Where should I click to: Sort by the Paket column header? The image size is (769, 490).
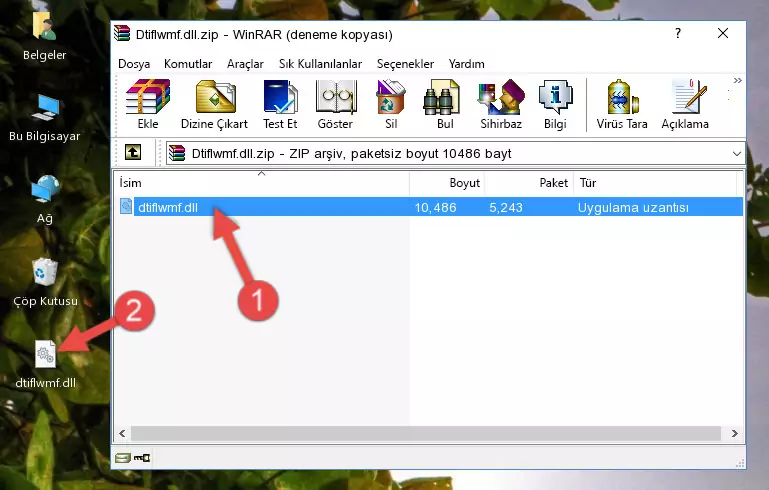click(529, 183)
